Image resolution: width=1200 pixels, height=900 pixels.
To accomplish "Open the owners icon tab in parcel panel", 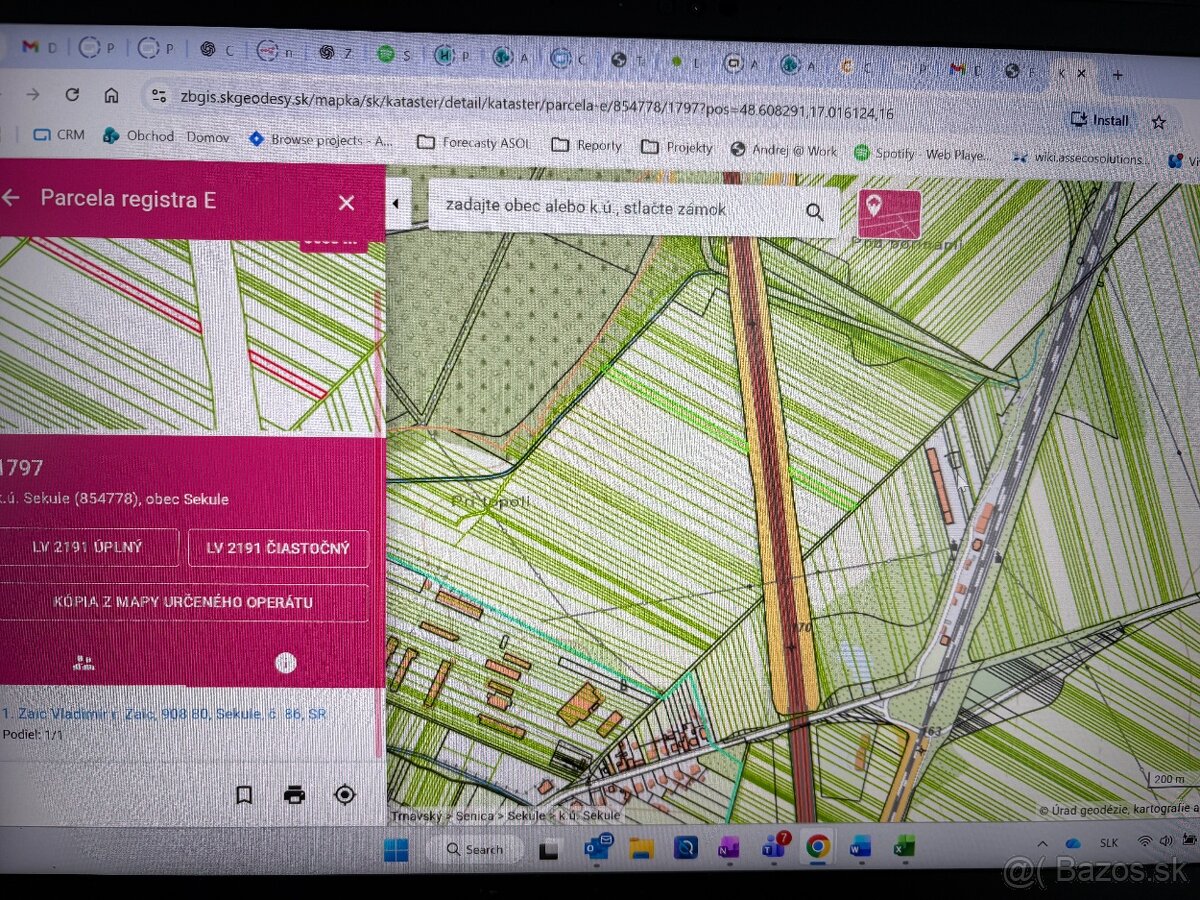I will [85, 662].
